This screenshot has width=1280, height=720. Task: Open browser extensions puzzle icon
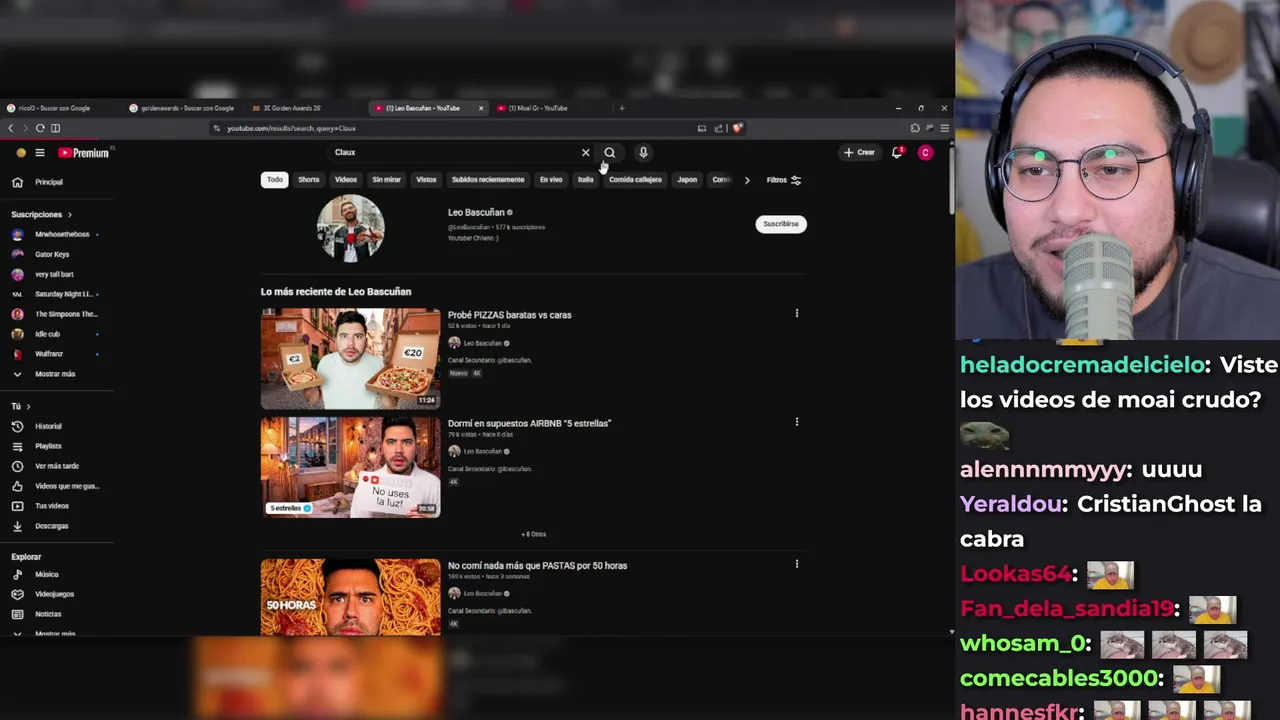[x=915, y=128]
